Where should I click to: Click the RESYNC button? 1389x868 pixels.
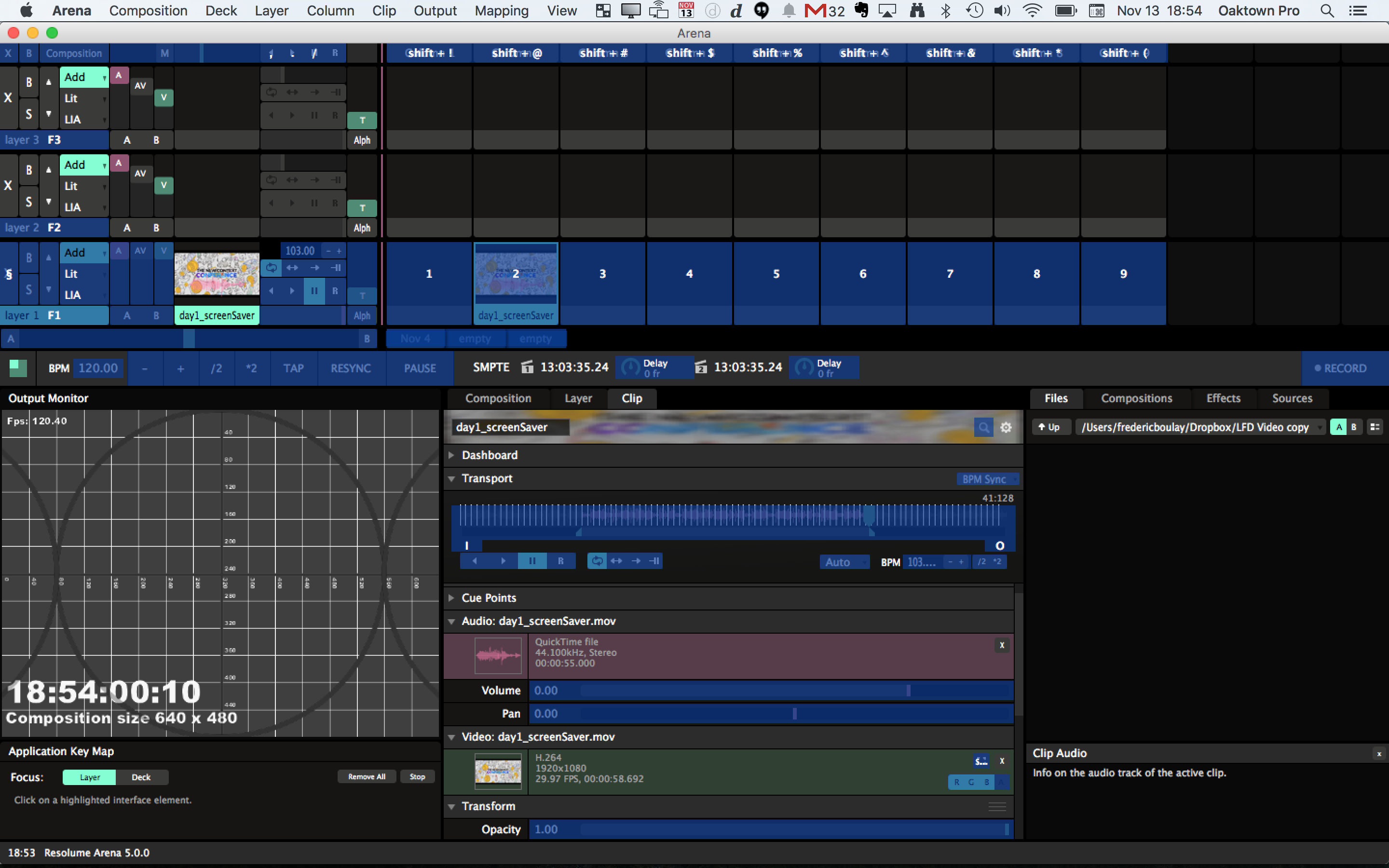pyautogui.click(x=350, y=368)
